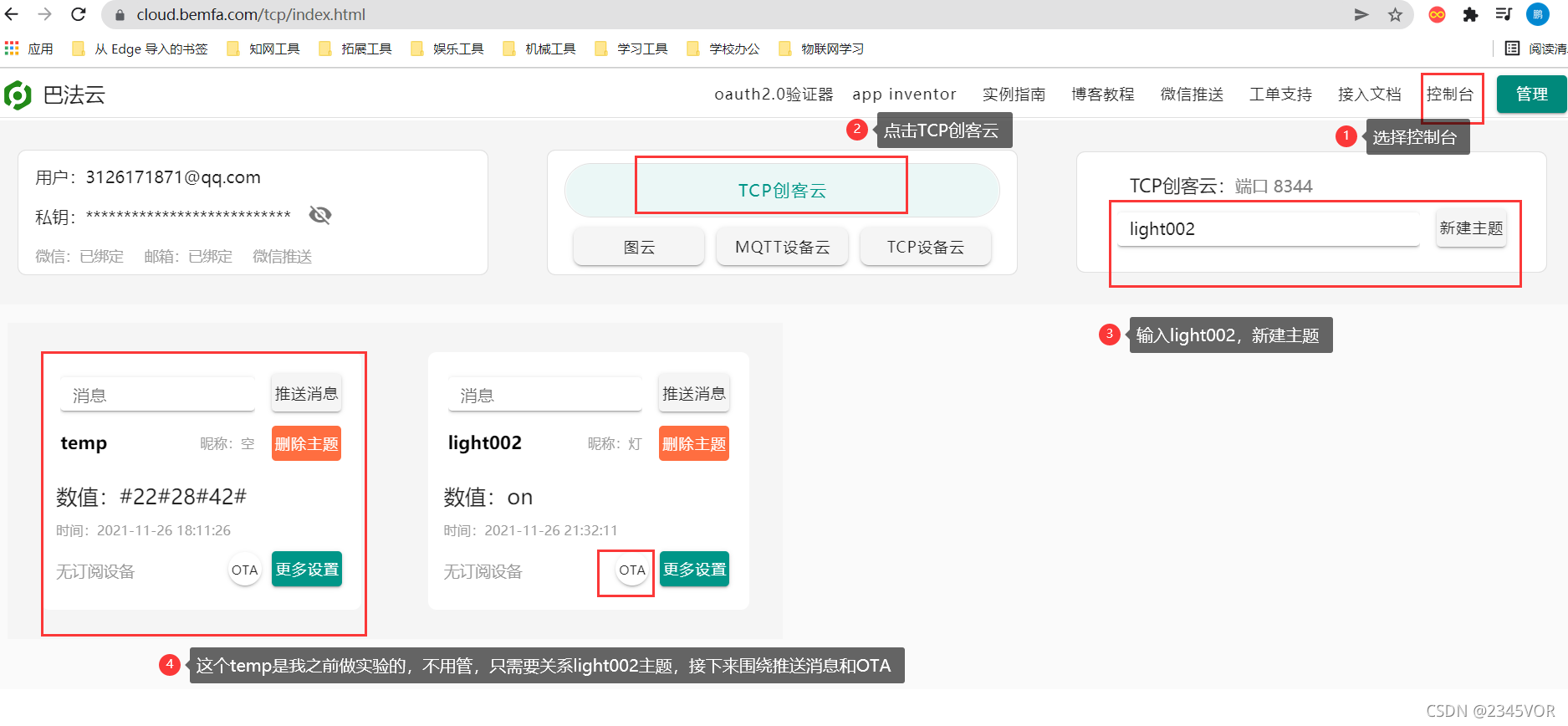Click the OTA round button on temp card

(x=245, y=570)
